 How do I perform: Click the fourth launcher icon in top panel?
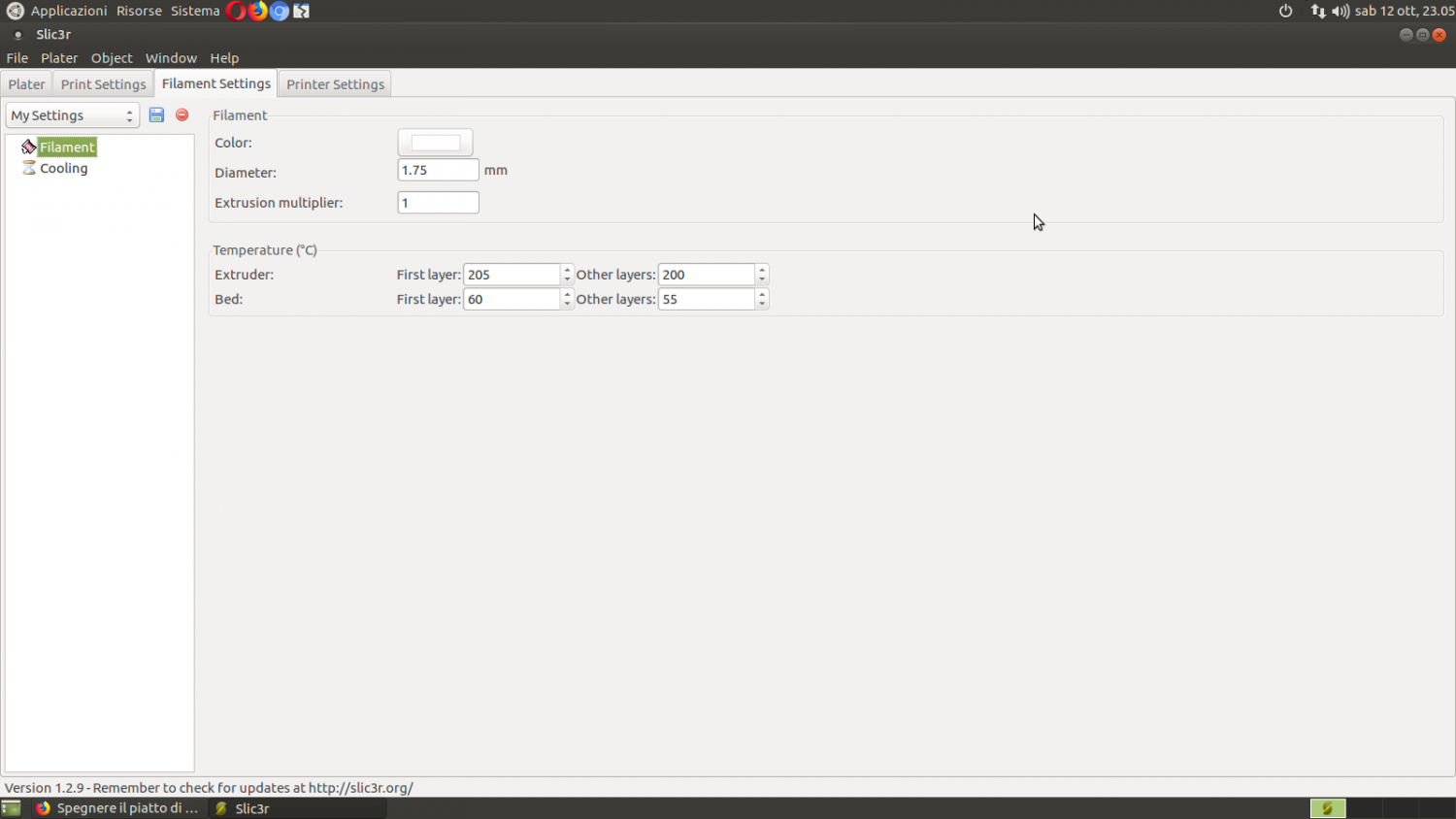tap(302, 11)
